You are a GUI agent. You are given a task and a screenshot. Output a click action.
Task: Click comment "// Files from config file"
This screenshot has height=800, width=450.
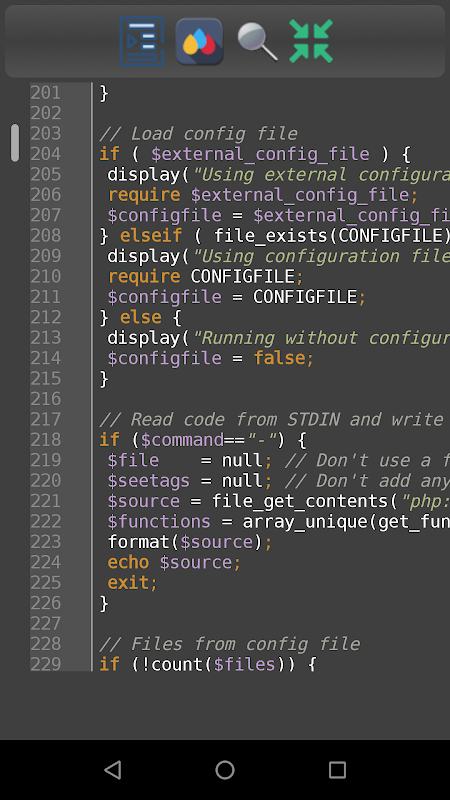pos(230,644)
